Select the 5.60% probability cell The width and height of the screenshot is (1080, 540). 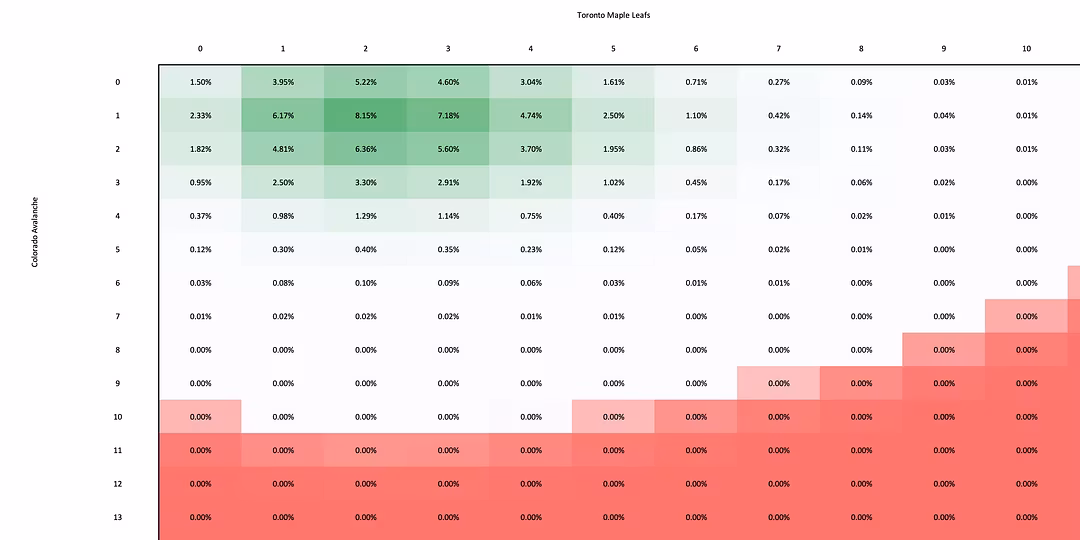pos(448,149)
